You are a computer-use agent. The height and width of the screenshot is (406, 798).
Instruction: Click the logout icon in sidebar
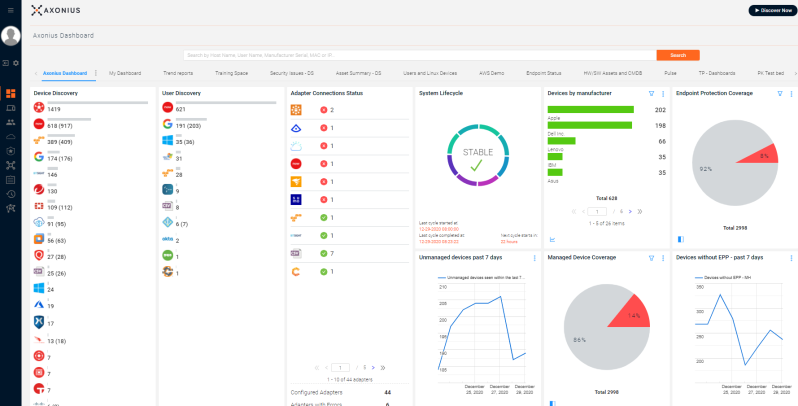pyautogui.click(x=5, y=63)
